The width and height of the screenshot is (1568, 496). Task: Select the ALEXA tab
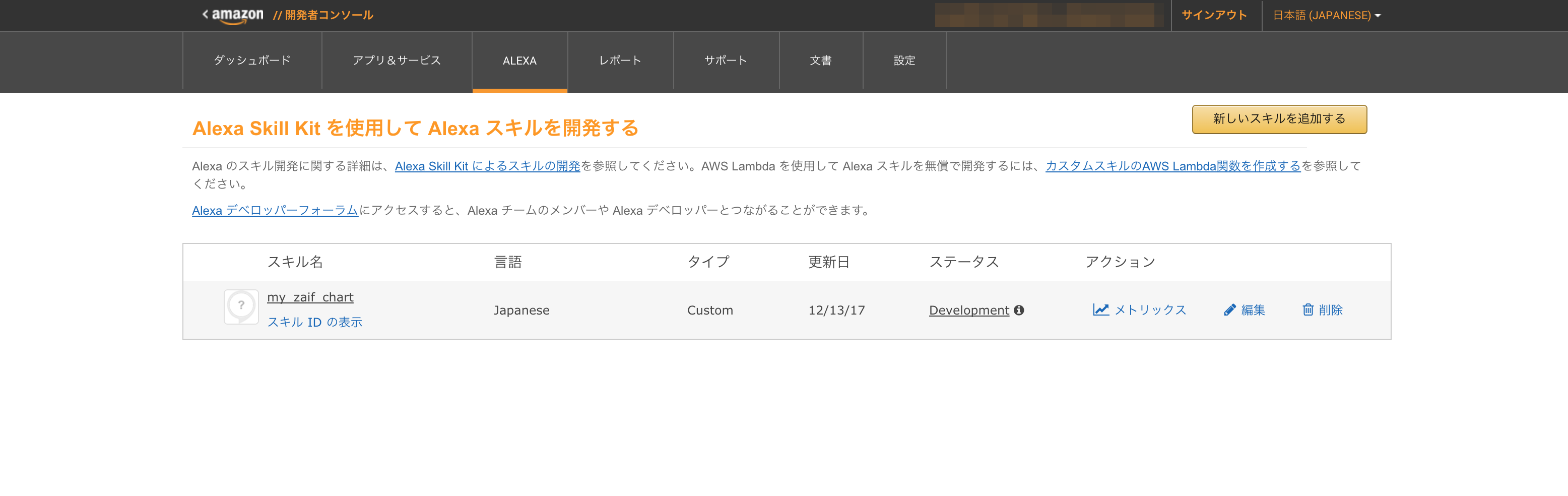[x=520, y=60]
